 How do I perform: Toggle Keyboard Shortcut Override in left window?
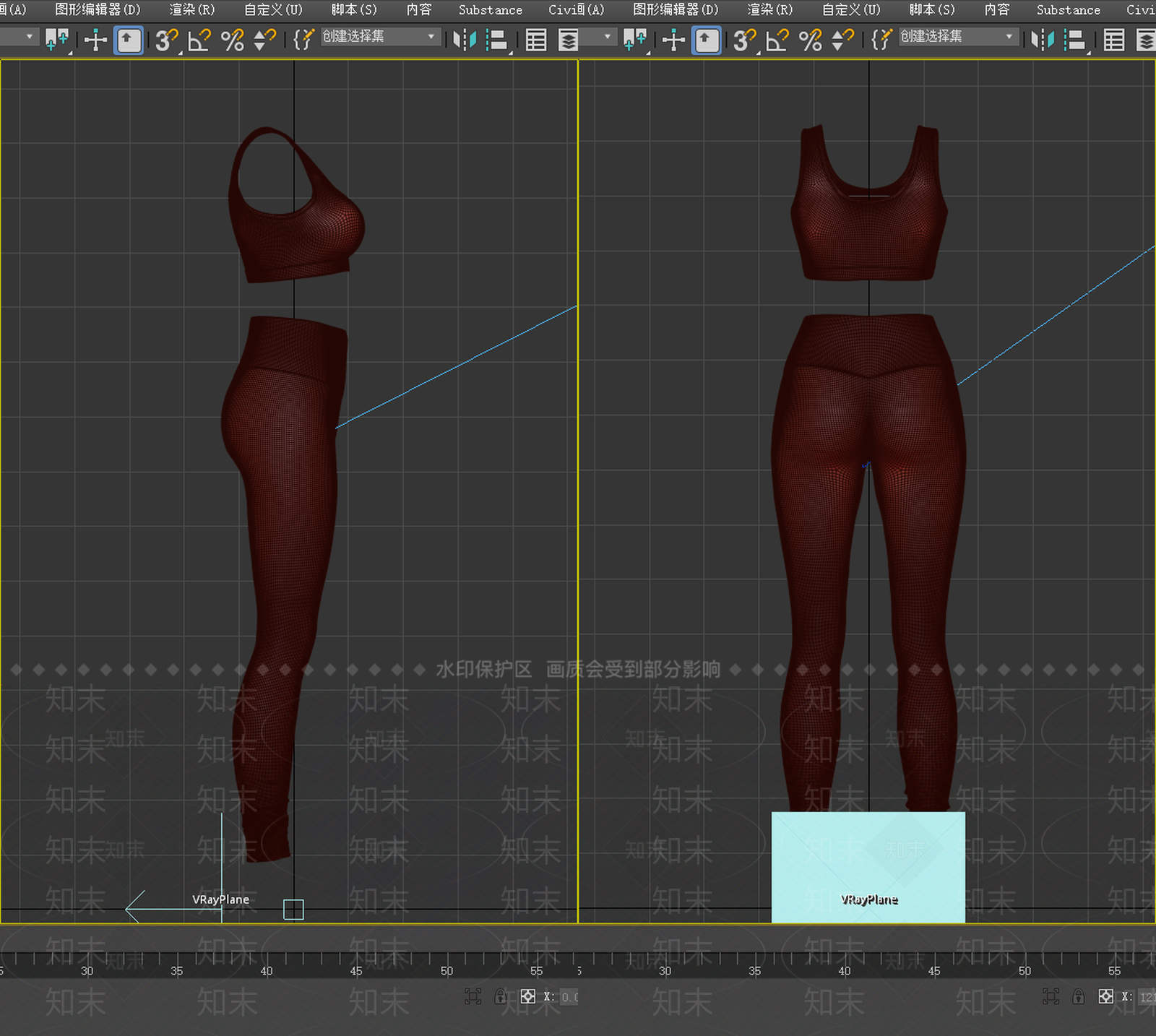pyautogui.click(x=129, y=40)
